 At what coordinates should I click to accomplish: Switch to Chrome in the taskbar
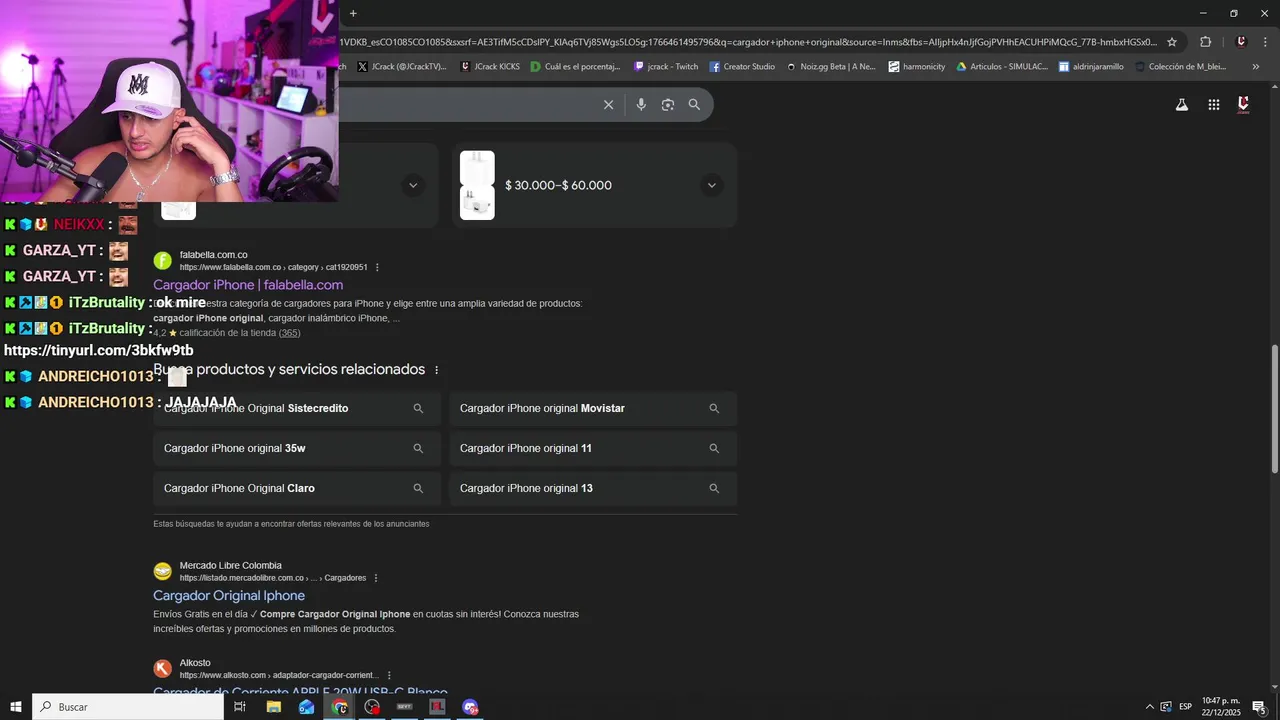pyautogui.click(x=340, y=707)
